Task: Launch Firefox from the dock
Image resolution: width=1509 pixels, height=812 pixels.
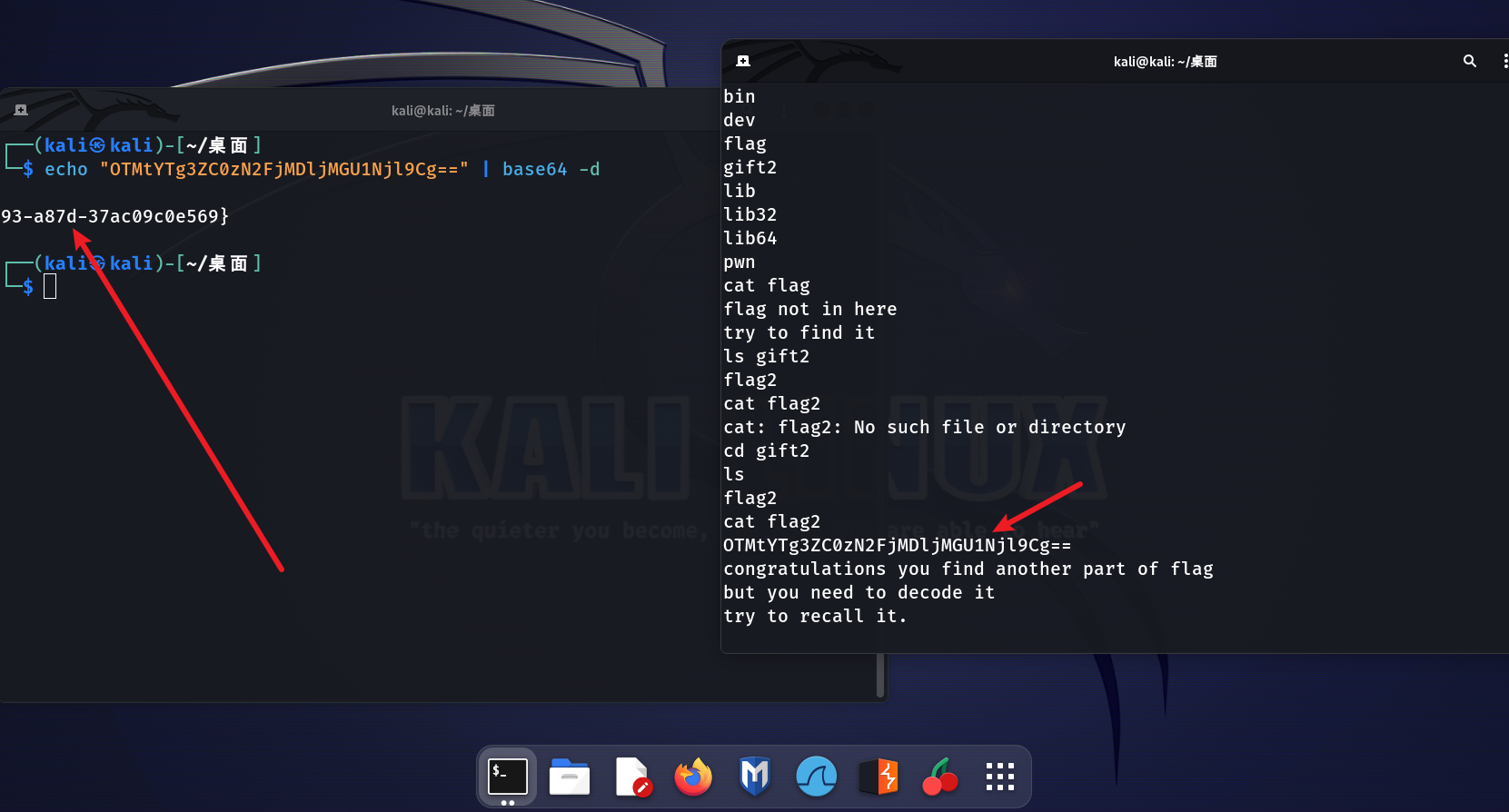Action: (x=693, y=777)
